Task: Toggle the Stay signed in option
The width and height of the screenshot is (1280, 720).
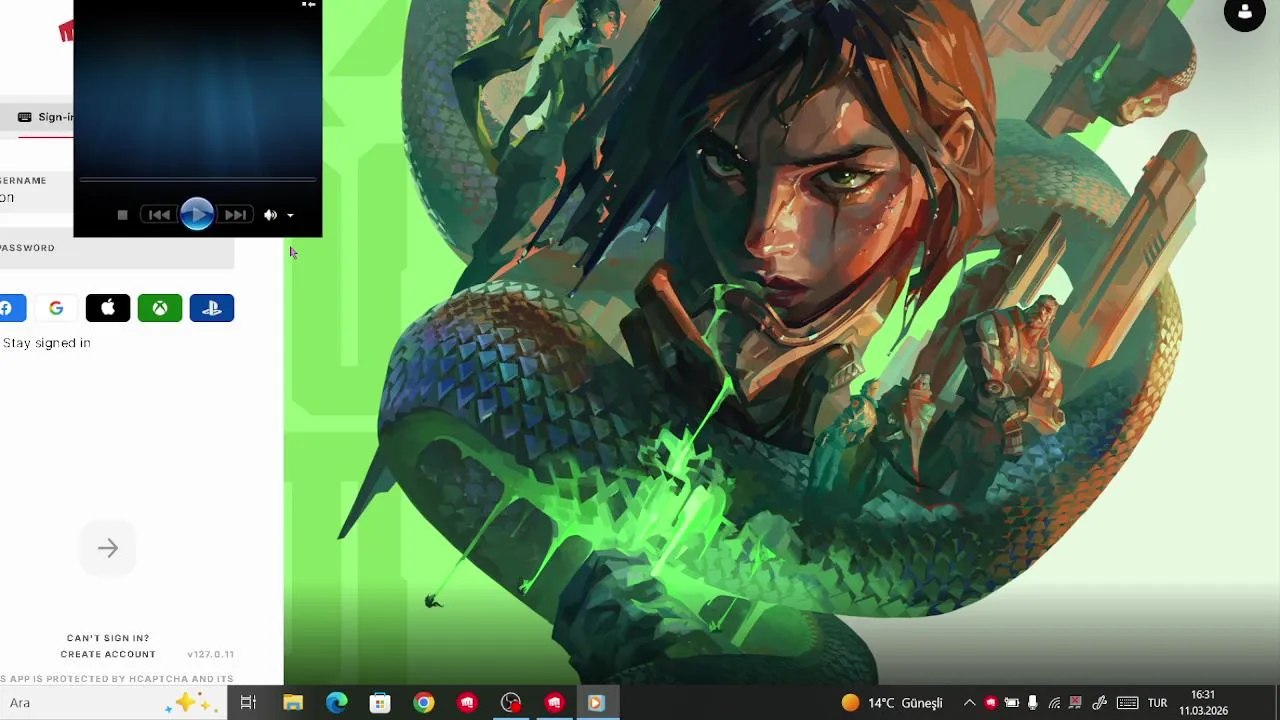Action: coord(46,343)
